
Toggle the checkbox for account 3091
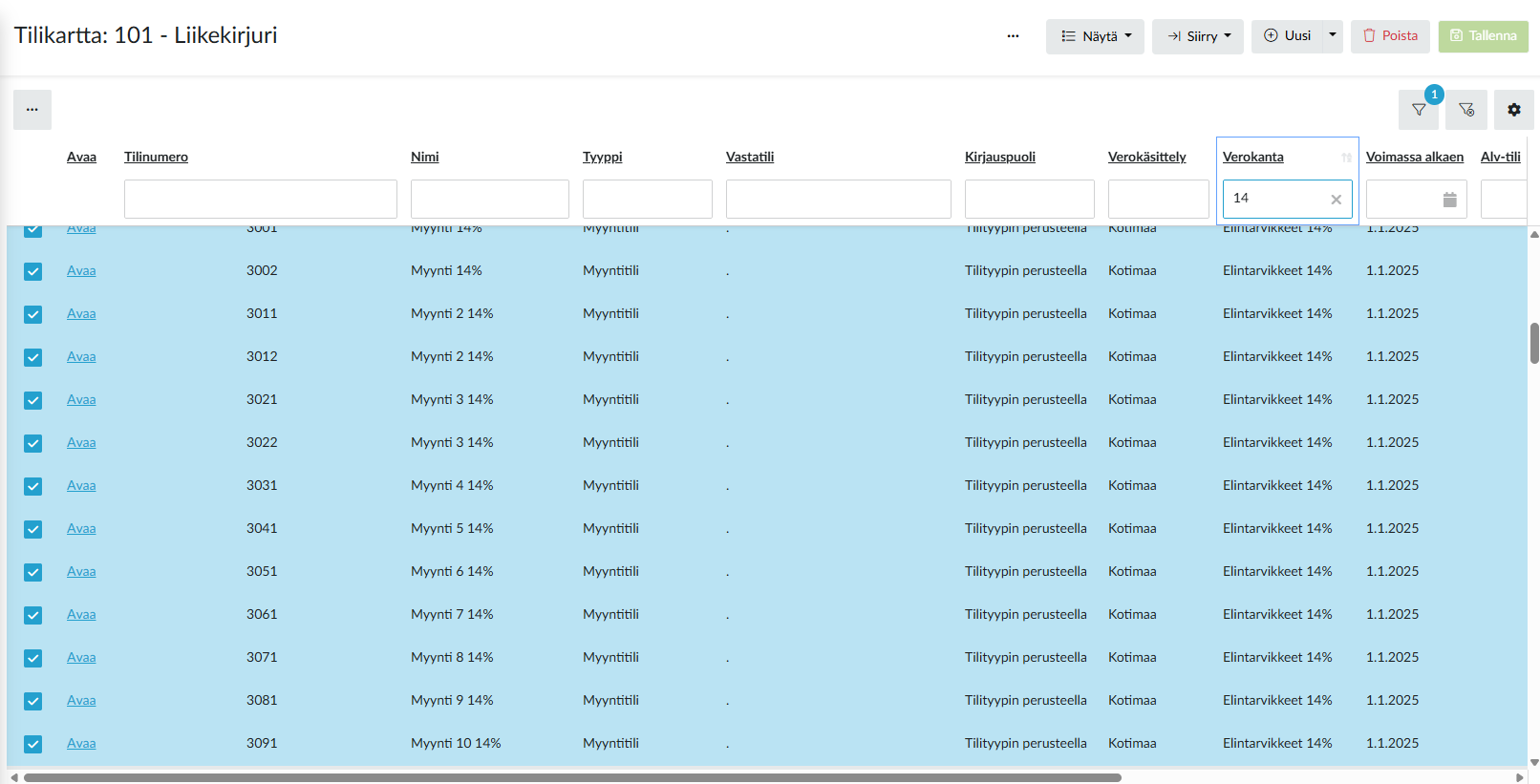point(33,744)
